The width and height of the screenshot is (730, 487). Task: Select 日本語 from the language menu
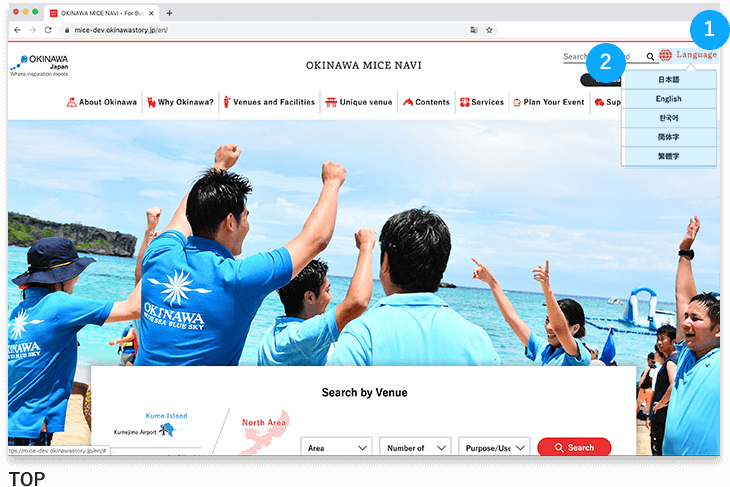click(x=668, y=80)
